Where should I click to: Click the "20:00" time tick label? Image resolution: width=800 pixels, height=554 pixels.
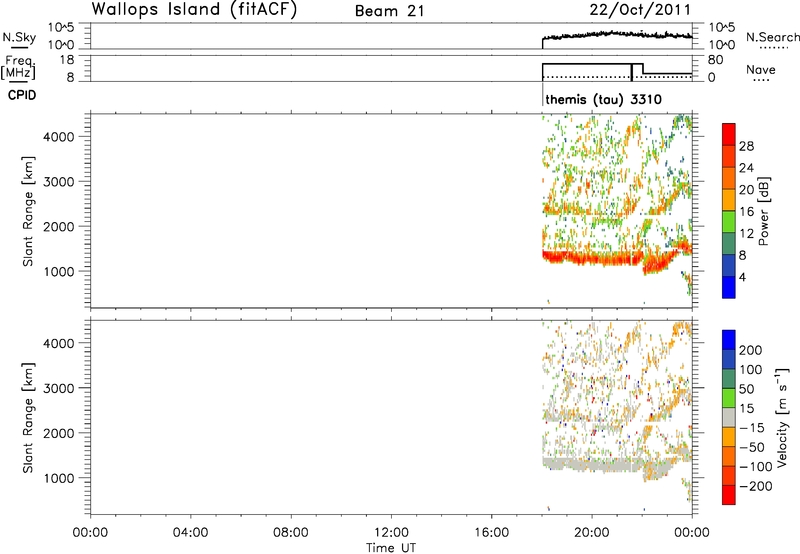(592, 533)
